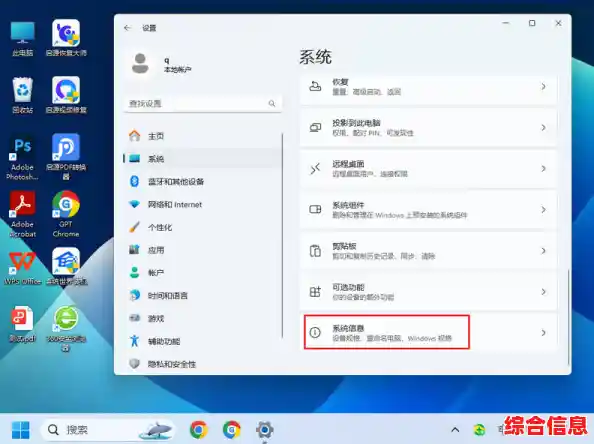Open 蓝牙和其他设备 settings
The height and width of the screenshot is (444, 594).
pyautogui.click(x=203, y=181)
